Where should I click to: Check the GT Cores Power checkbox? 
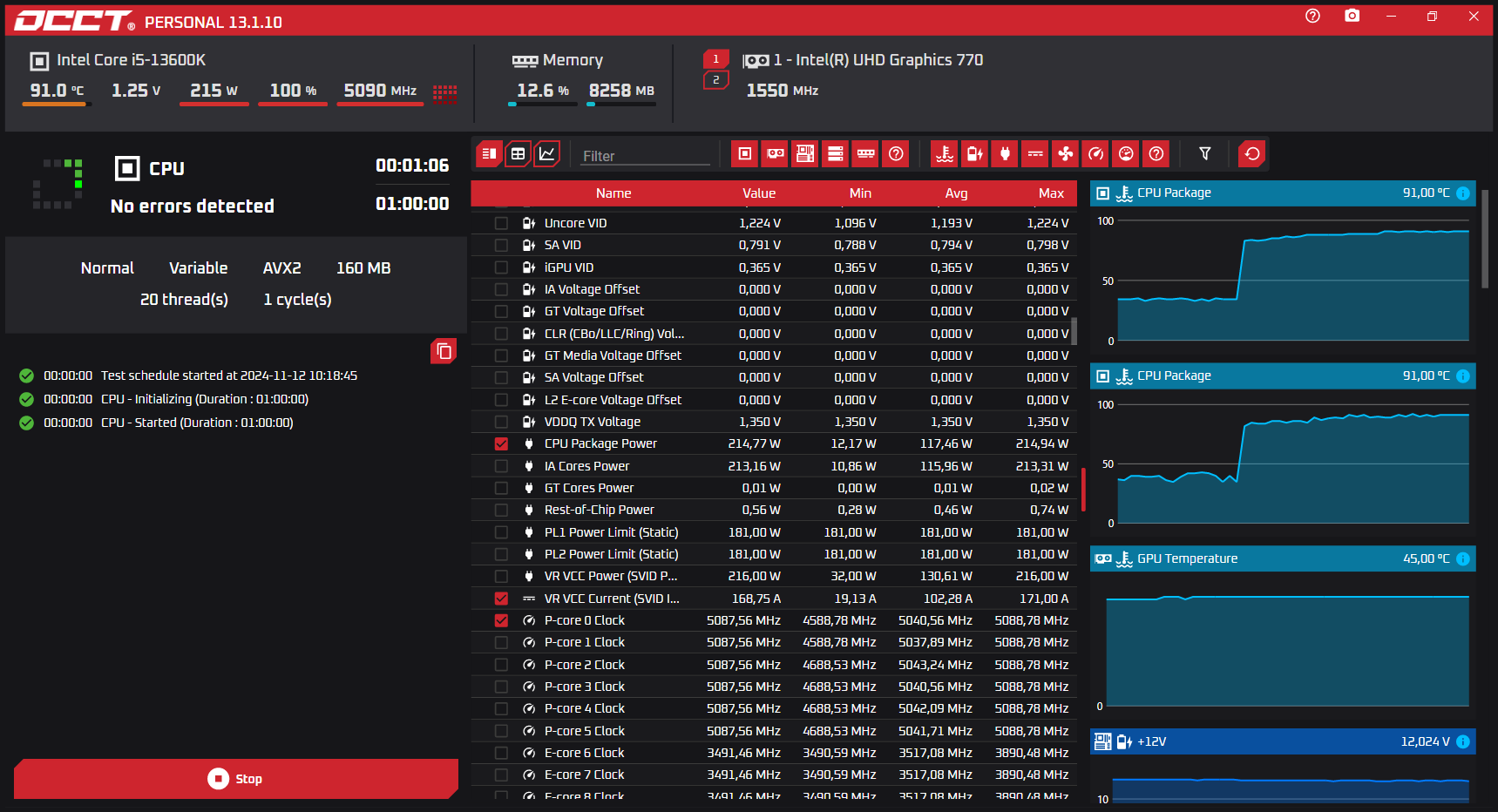tap(501, 488)
